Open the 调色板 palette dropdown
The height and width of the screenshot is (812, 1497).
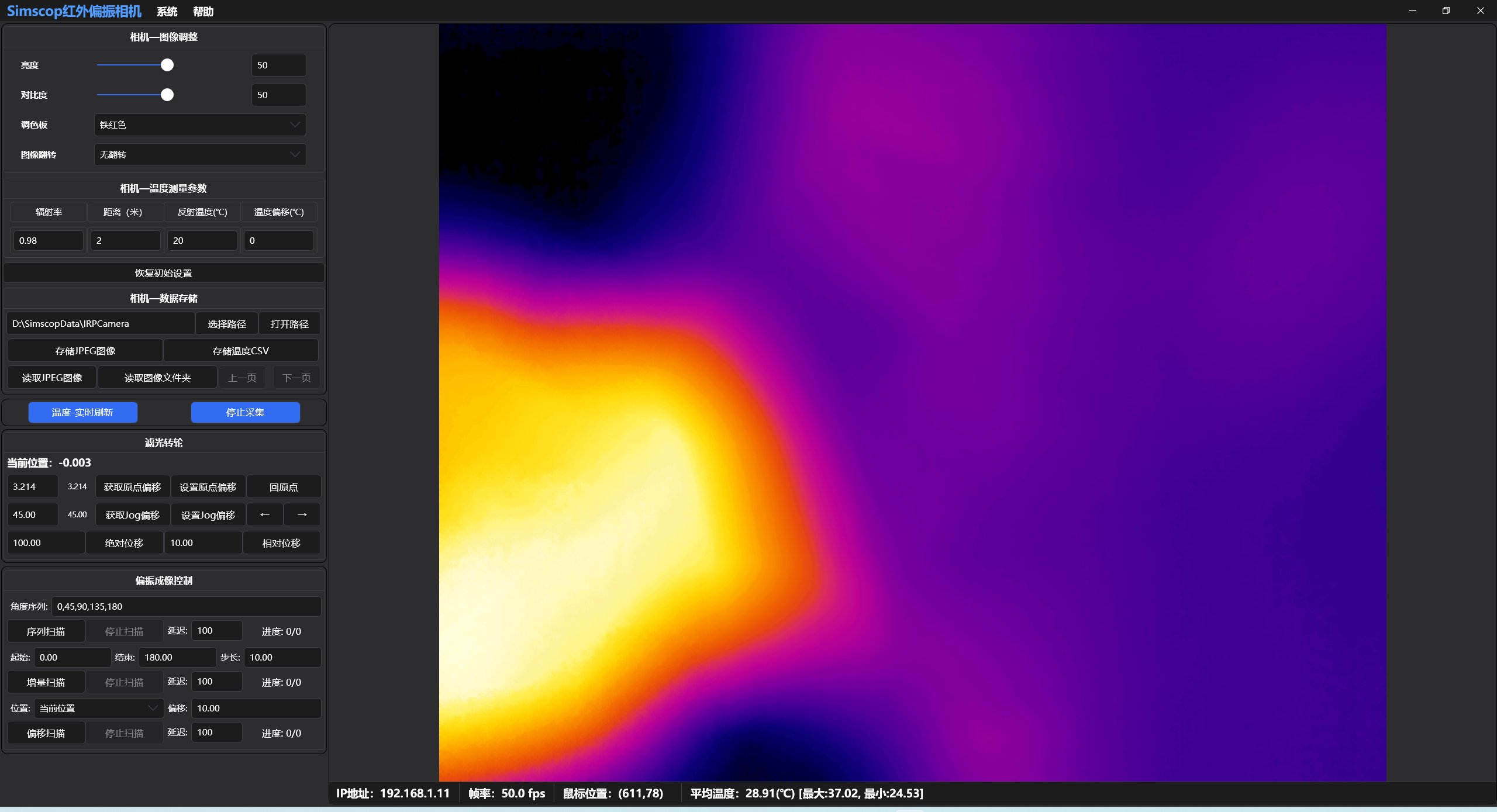[x=199, y=125]
